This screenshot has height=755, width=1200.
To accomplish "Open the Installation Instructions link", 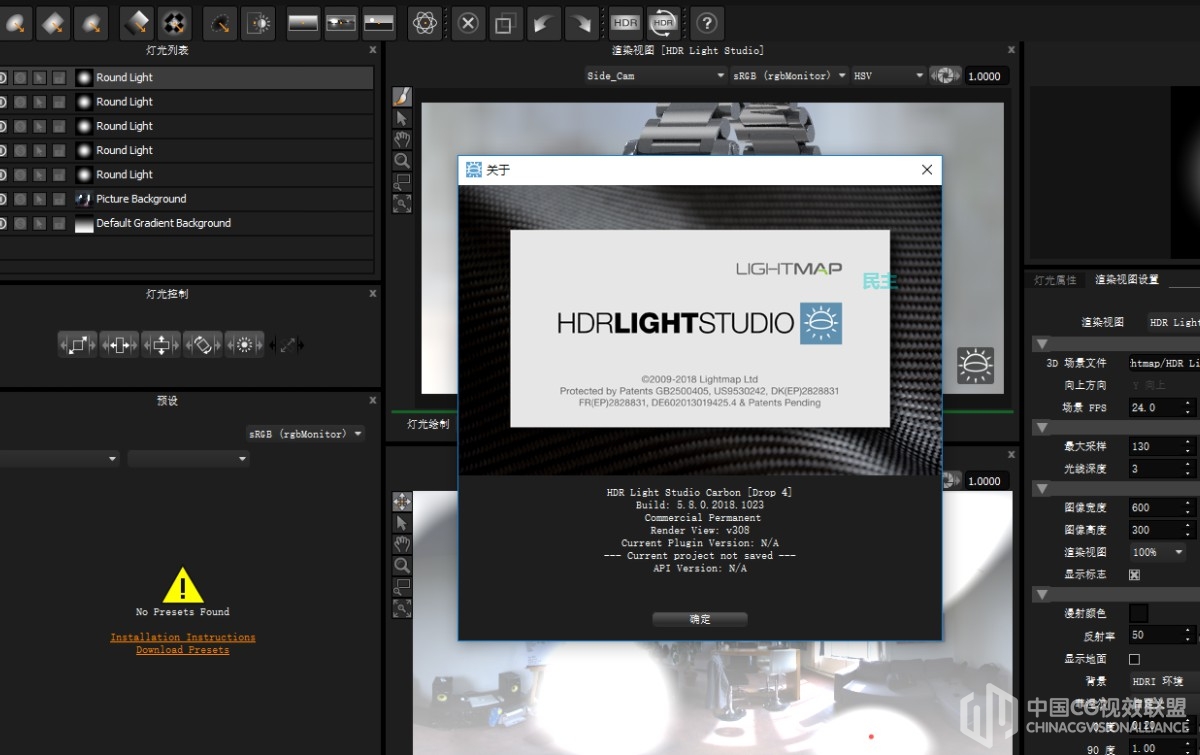I will (183, 637).
